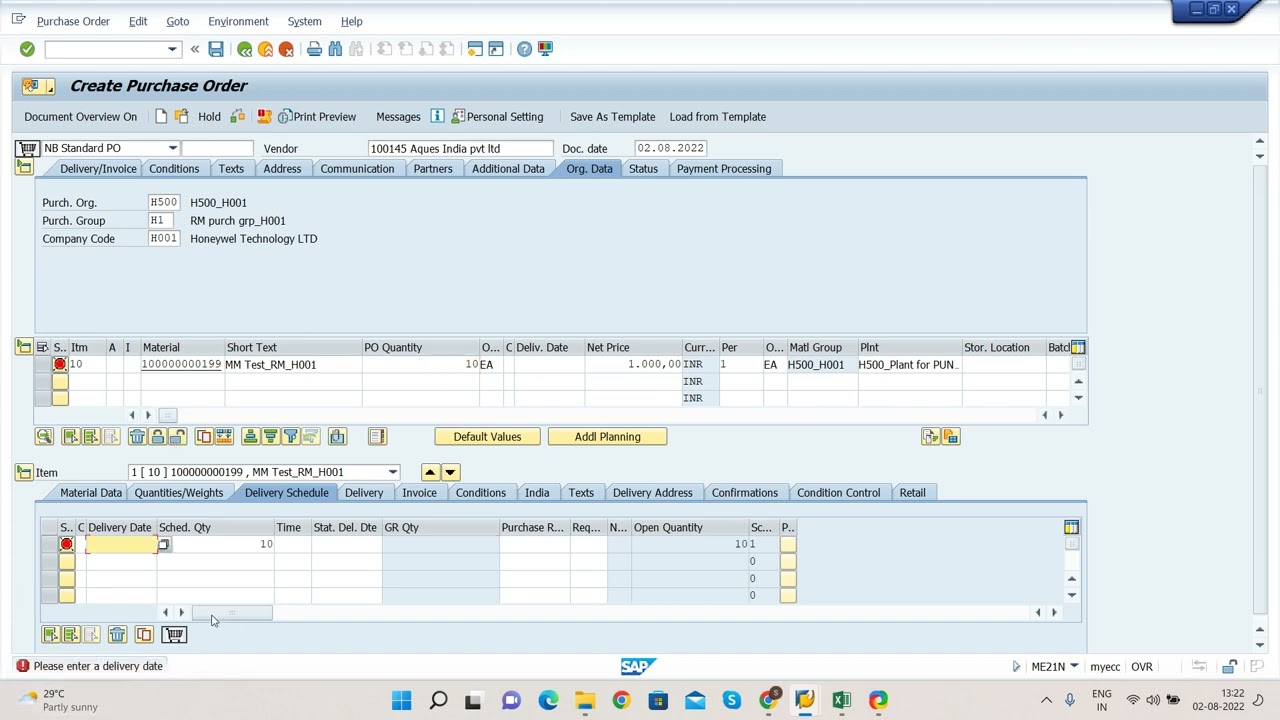Open the ME21N status bar dropdown
The height and width of the screenshot is (720, 1280).
pyautogui.click(x=1074, y=667)
